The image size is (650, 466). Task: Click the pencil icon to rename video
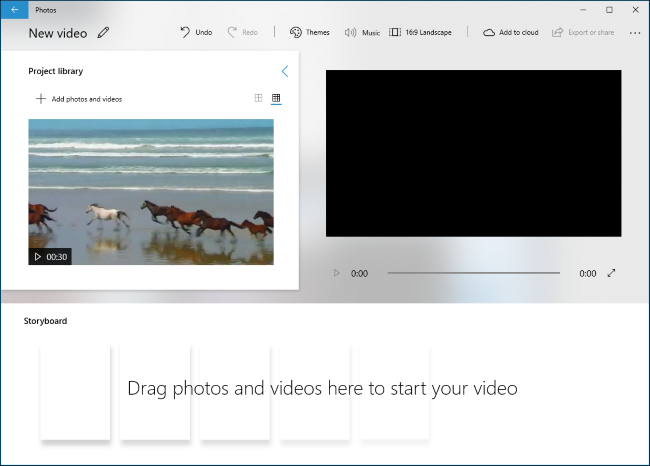point(104,33)
